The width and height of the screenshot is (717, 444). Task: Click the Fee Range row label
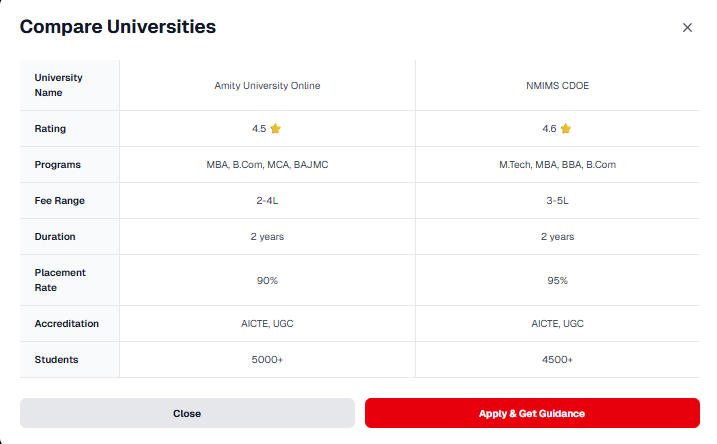point(60,201)
